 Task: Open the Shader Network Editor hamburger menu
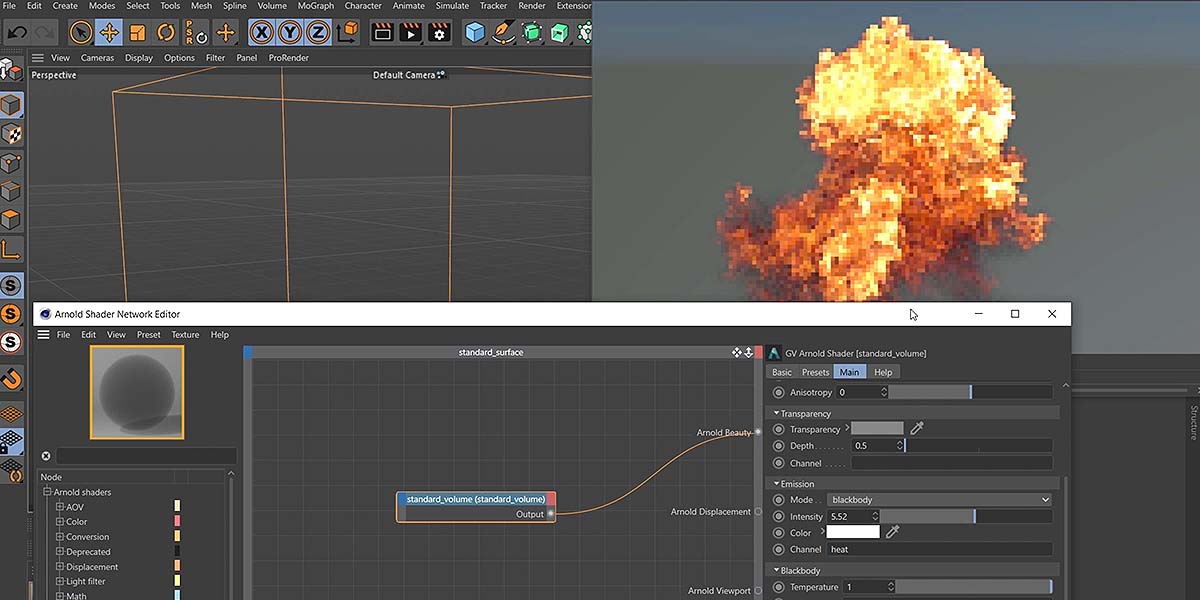pyautogui.click(x=43, y=335)
